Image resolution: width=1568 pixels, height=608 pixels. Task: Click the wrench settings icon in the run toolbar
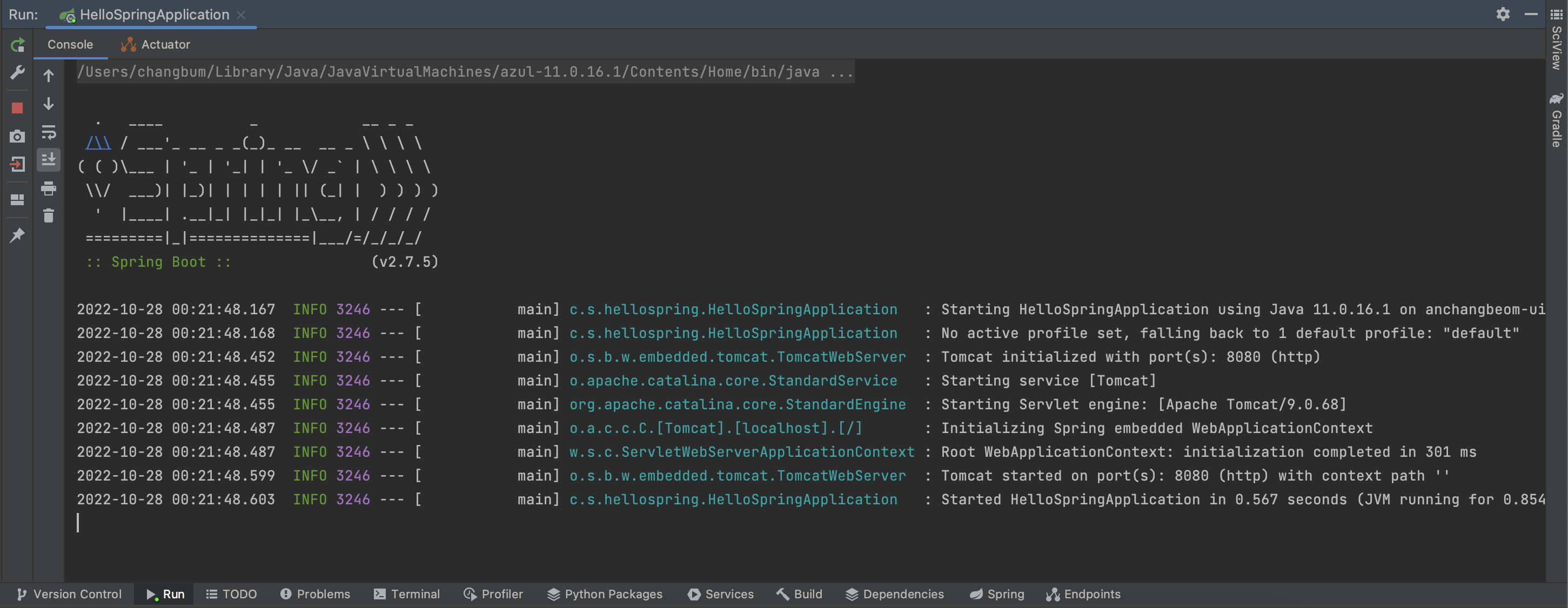click(x=18, y=73)
